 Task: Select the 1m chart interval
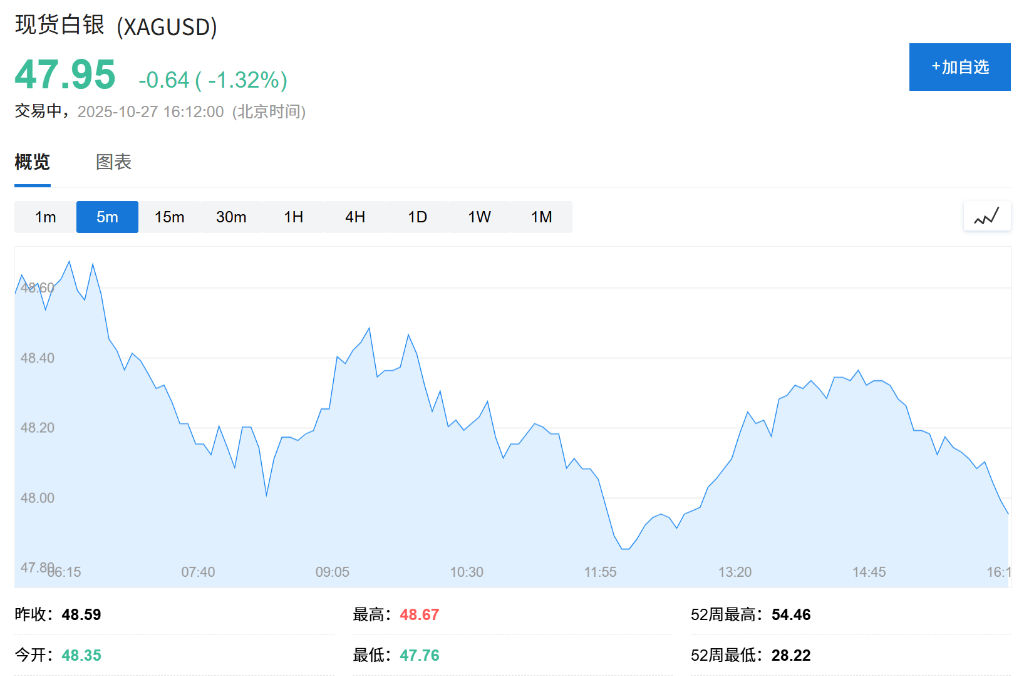(45, 217)
